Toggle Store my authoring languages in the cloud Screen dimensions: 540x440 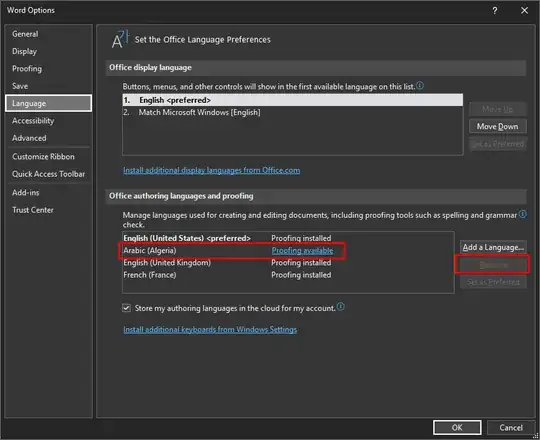coord(126,308)
